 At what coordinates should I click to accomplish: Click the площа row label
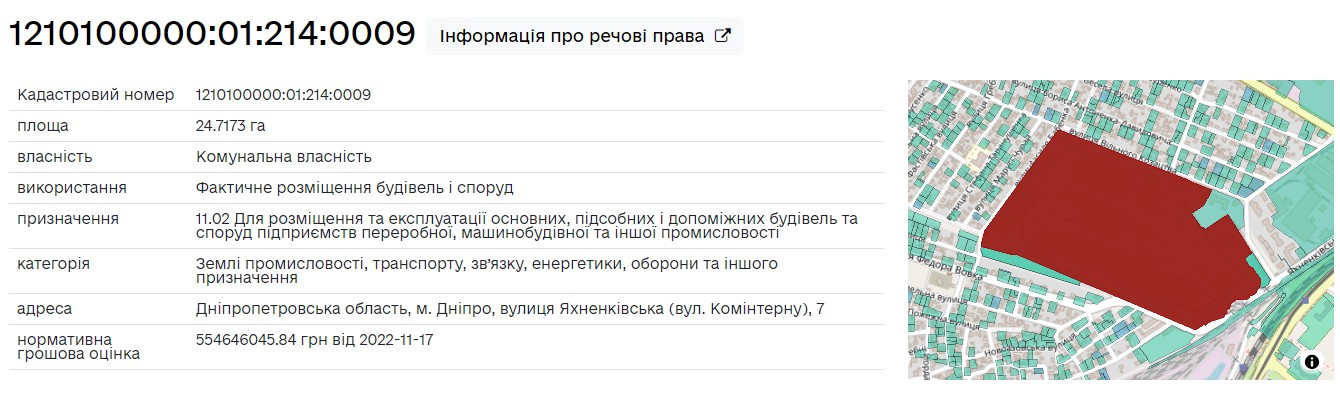coord(43,126)
